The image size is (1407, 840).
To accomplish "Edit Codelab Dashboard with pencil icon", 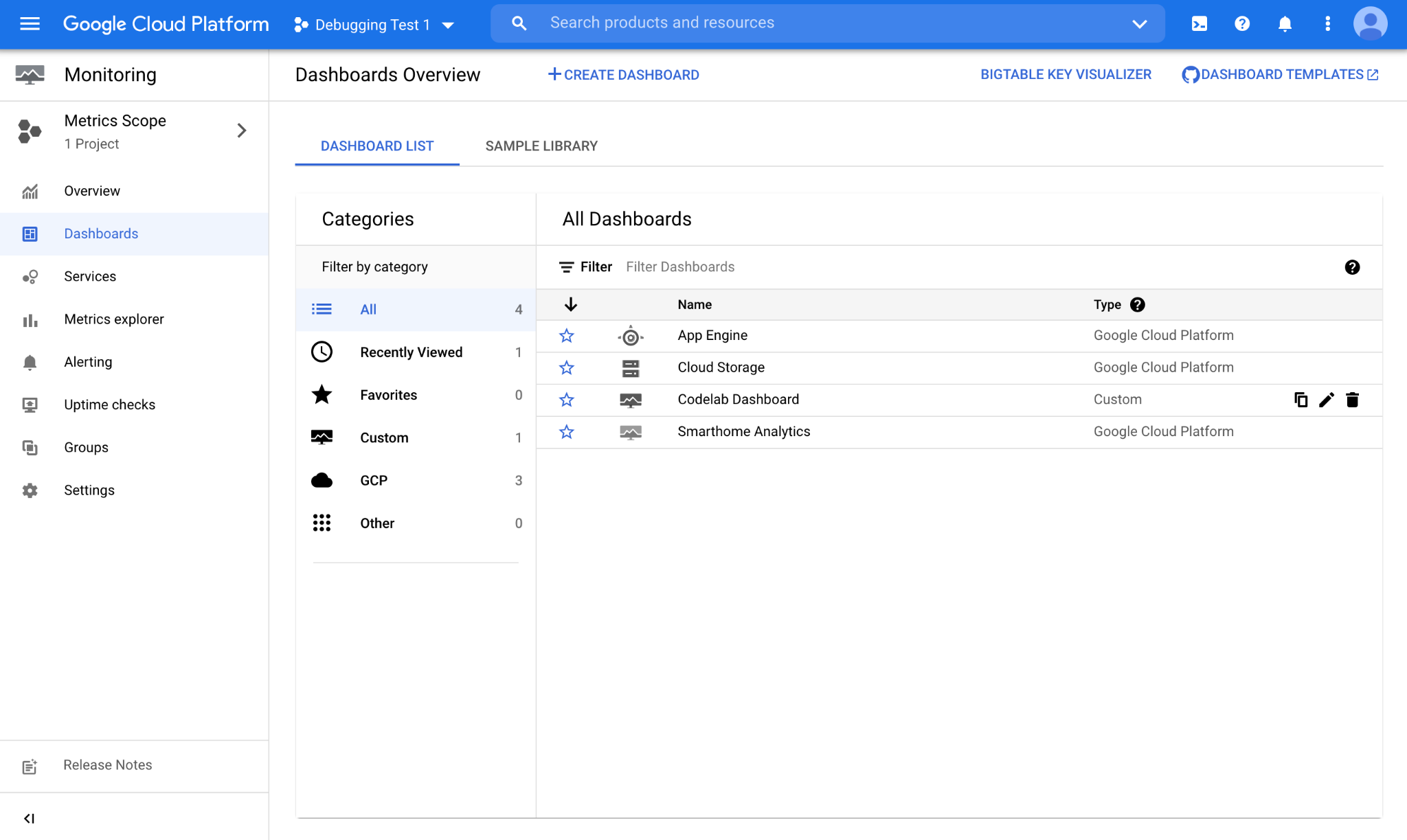I will coord(1327,400).
